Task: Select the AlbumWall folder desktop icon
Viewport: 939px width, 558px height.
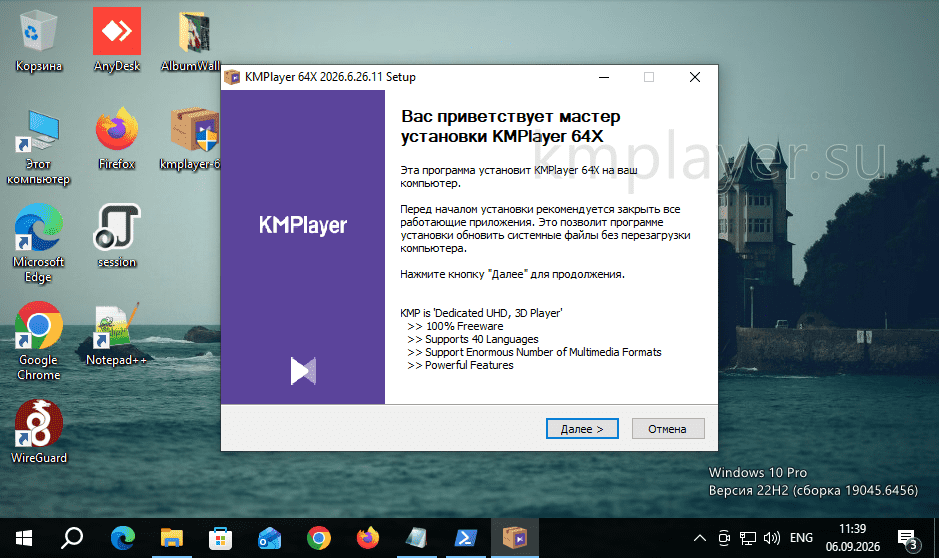Action: tap(192, 41)
